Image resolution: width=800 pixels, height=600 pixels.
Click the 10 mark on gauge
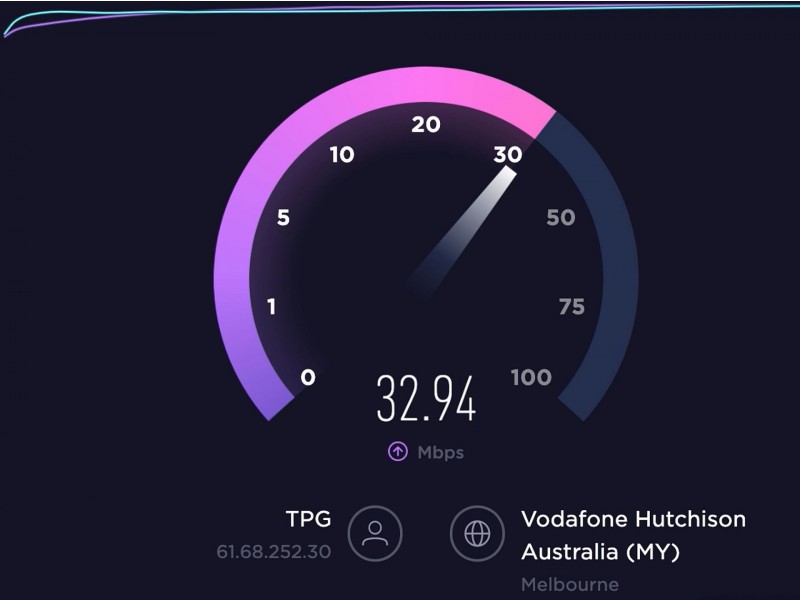click(x=342, y=155)
